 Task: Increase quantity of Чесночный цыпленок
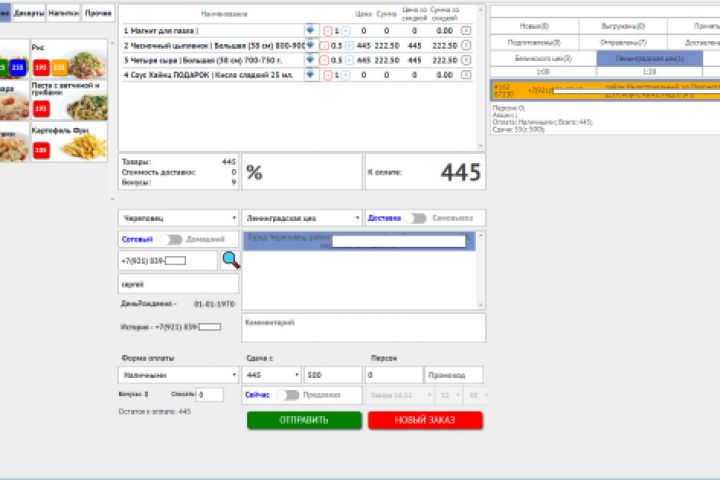(x=349, y=45)
